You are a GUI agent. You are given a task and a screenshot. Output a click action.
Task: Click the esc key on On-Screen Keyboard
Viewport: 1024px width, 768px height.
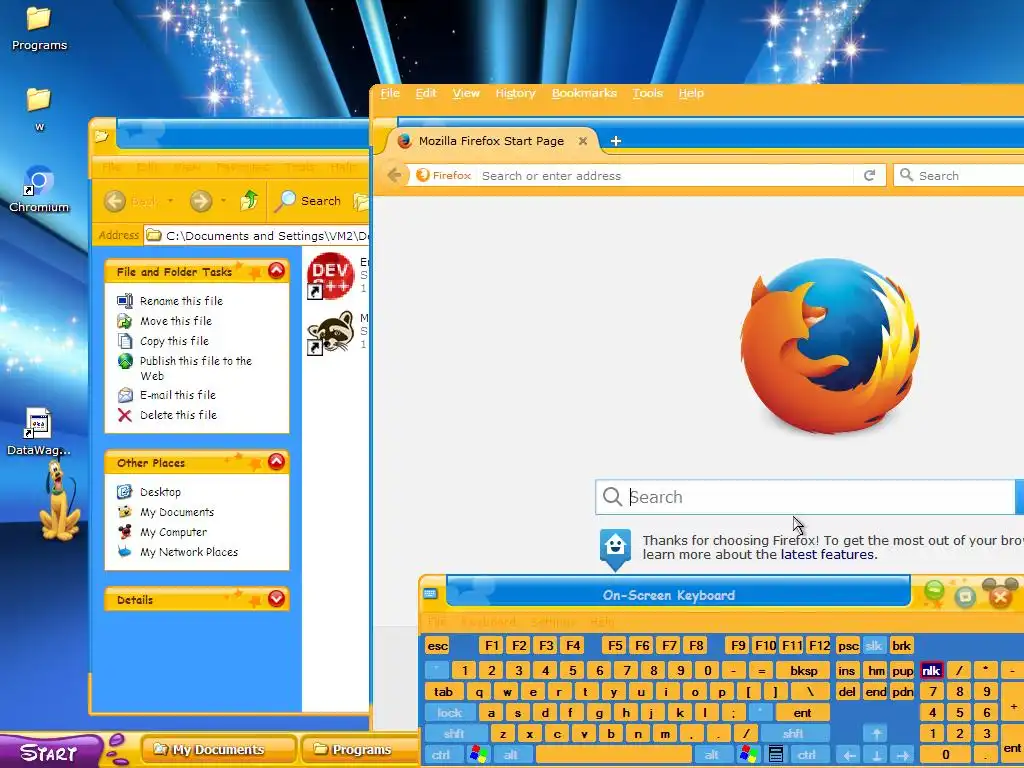(438, 646)
